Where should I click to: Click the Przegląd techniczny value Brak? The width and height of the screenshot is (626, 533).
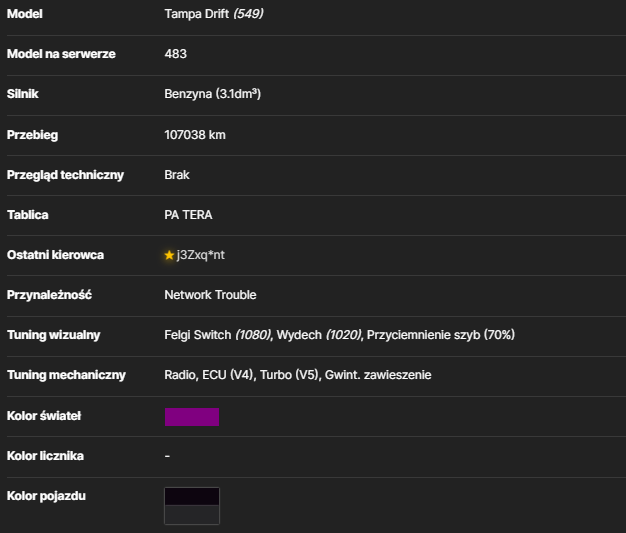coord(177,175)
